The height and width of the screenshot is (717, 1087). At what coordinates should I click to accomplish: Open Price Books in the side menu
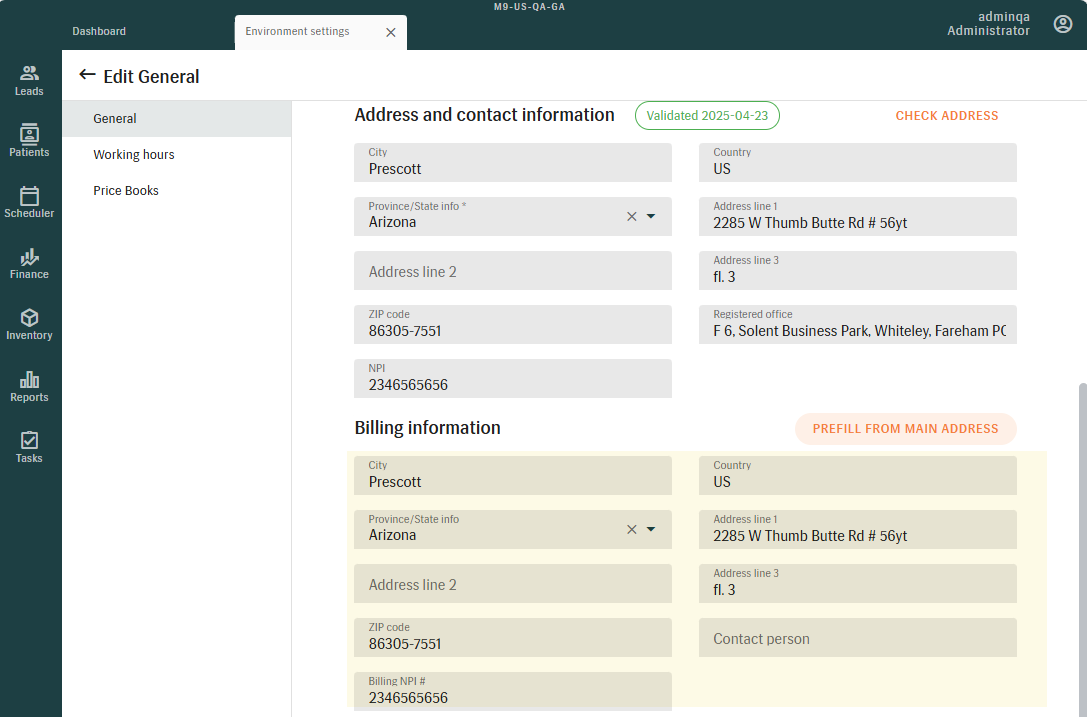tap(177, 191)
